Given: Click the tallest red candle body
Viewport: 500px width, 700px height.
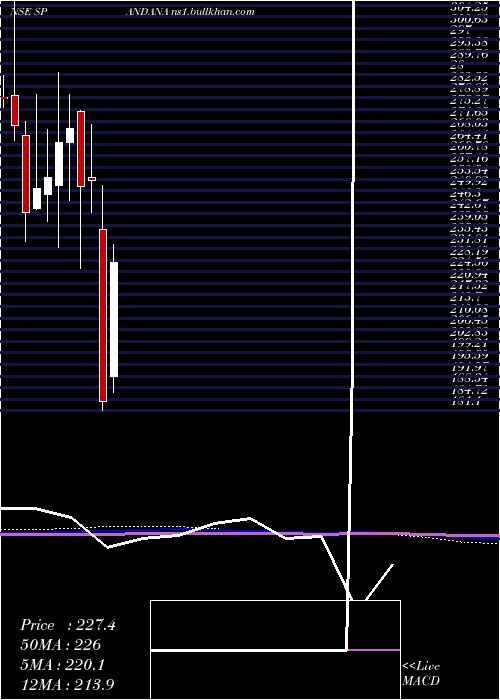Looking at the screenshot, I should pos(103,315).
